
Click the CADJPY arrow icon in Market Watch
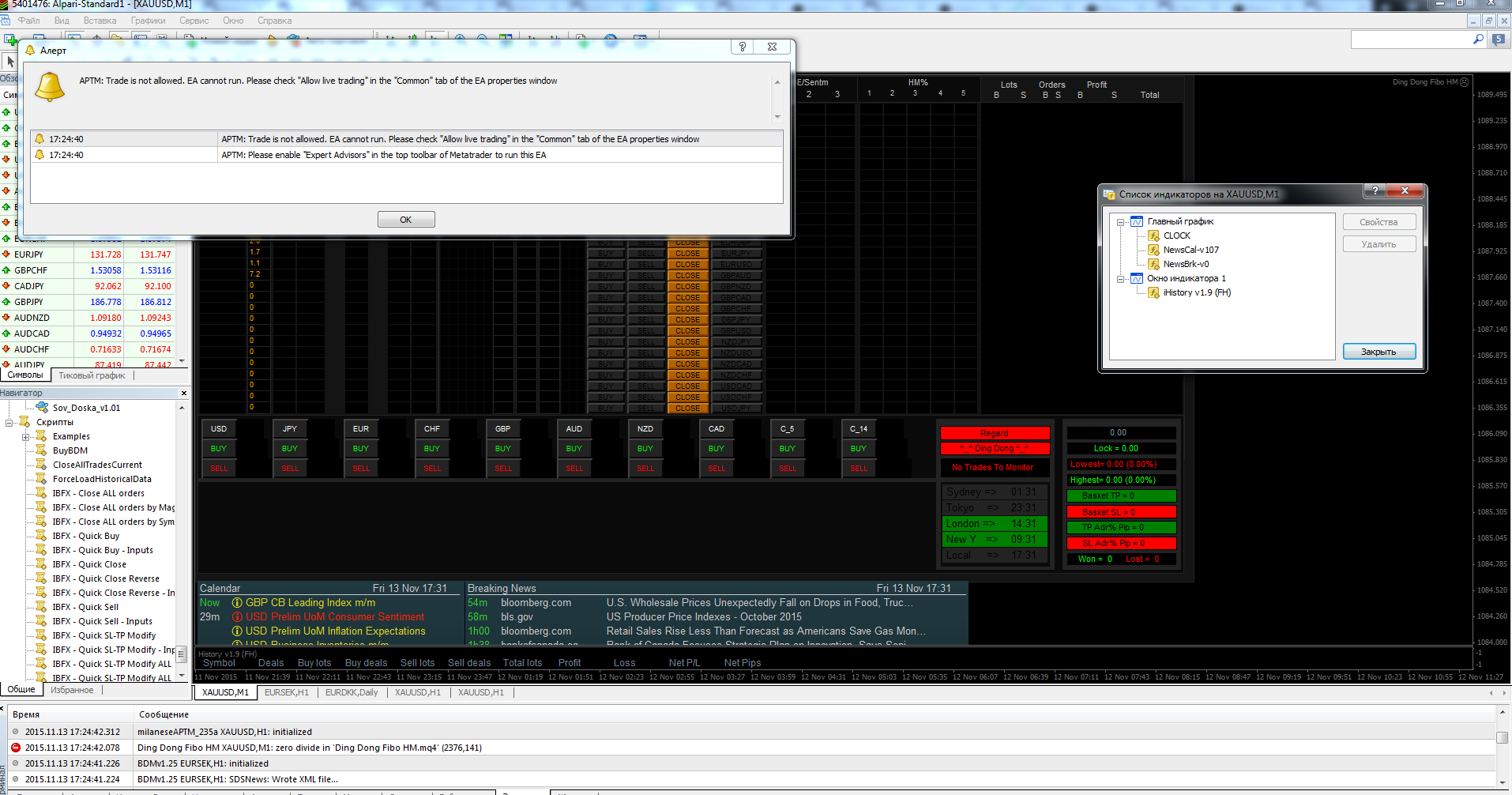point(6,286)
